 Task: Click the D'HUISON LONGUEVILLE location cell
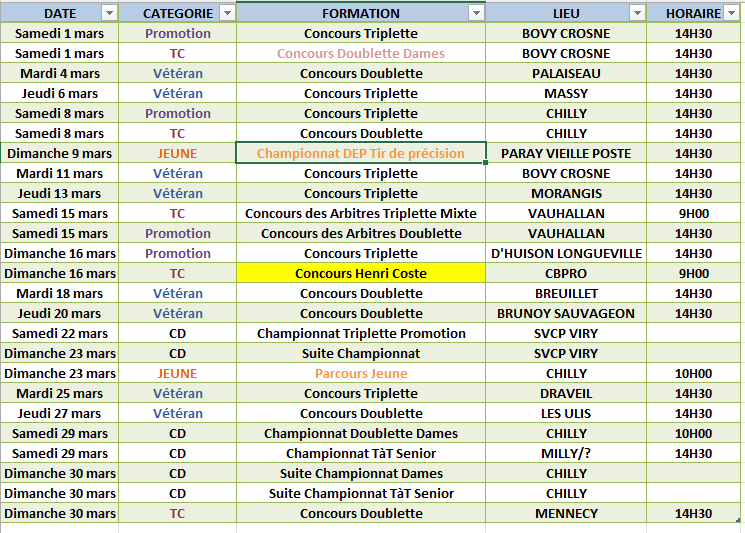point(566,253)
